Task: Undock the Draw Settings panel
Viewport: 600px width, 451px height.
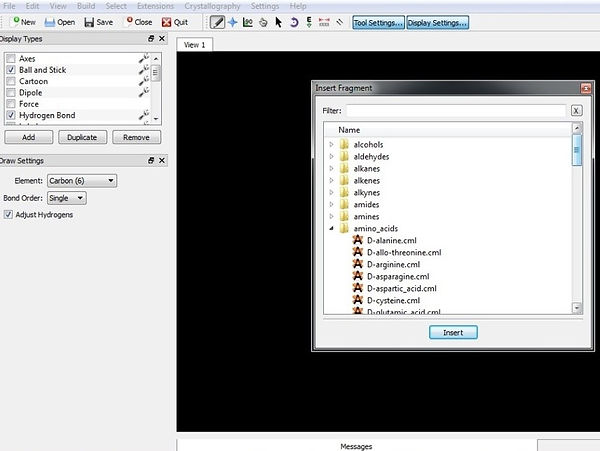Action: 151,160
